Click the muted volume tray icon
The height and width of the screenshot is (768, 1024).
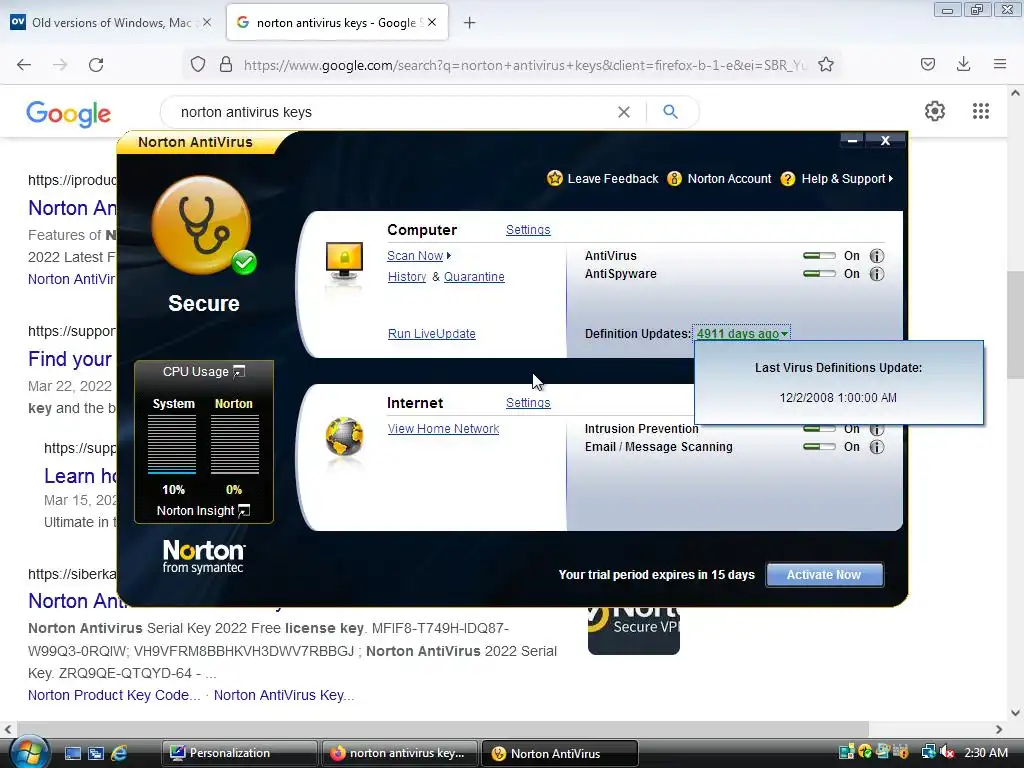coord(947,752)
